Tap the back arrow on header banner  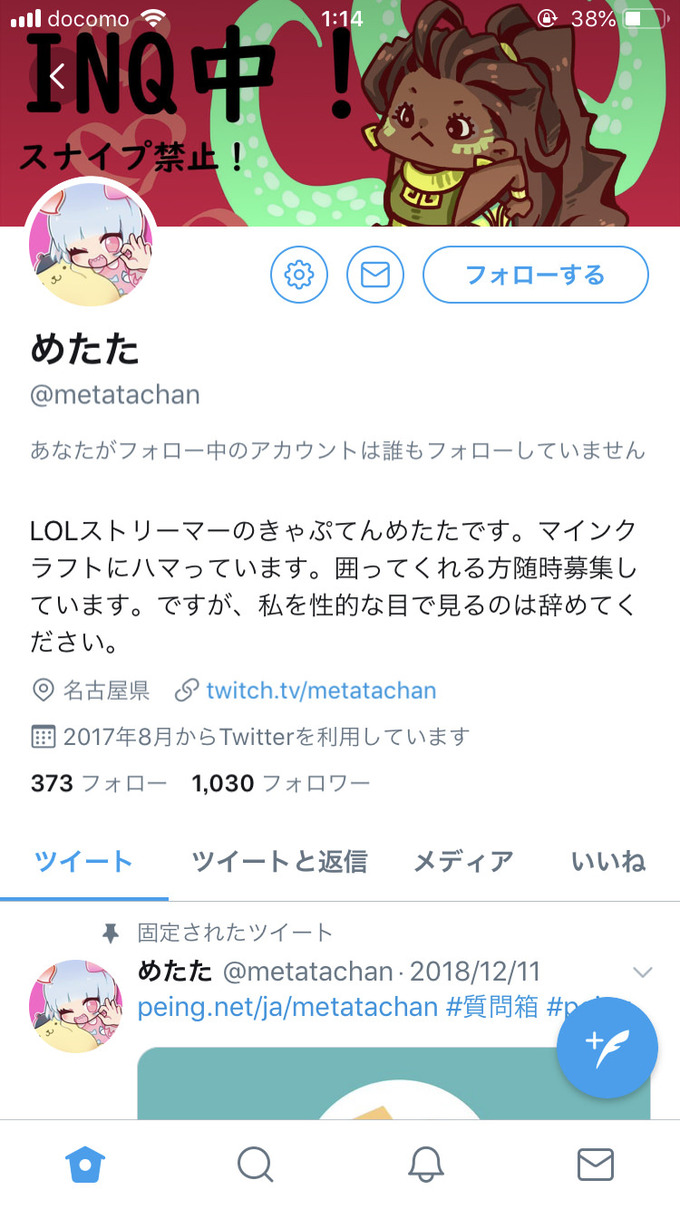[58, 76]
